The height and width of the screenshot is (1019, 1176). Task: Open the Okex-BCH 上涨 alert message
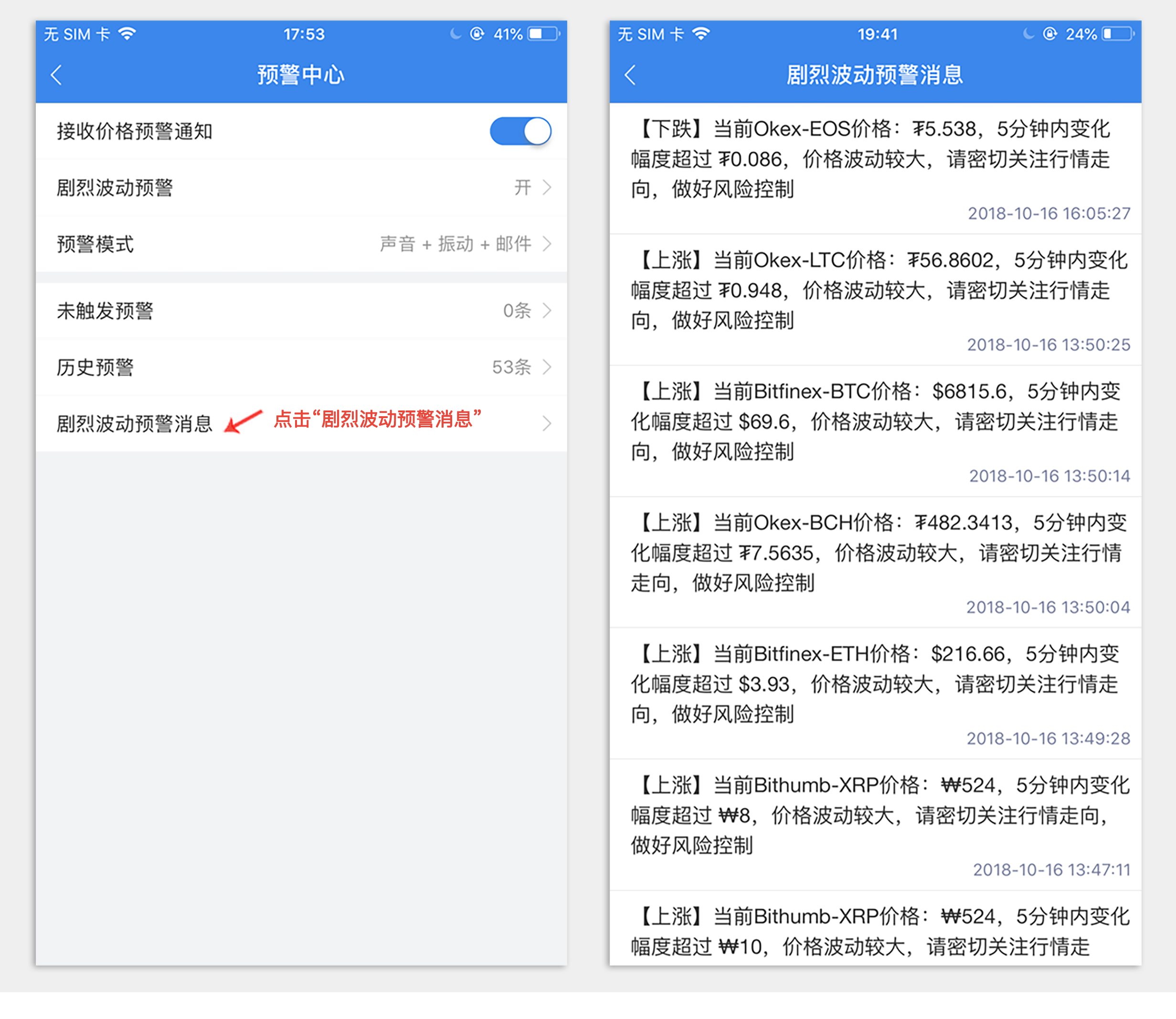point(875,562)
